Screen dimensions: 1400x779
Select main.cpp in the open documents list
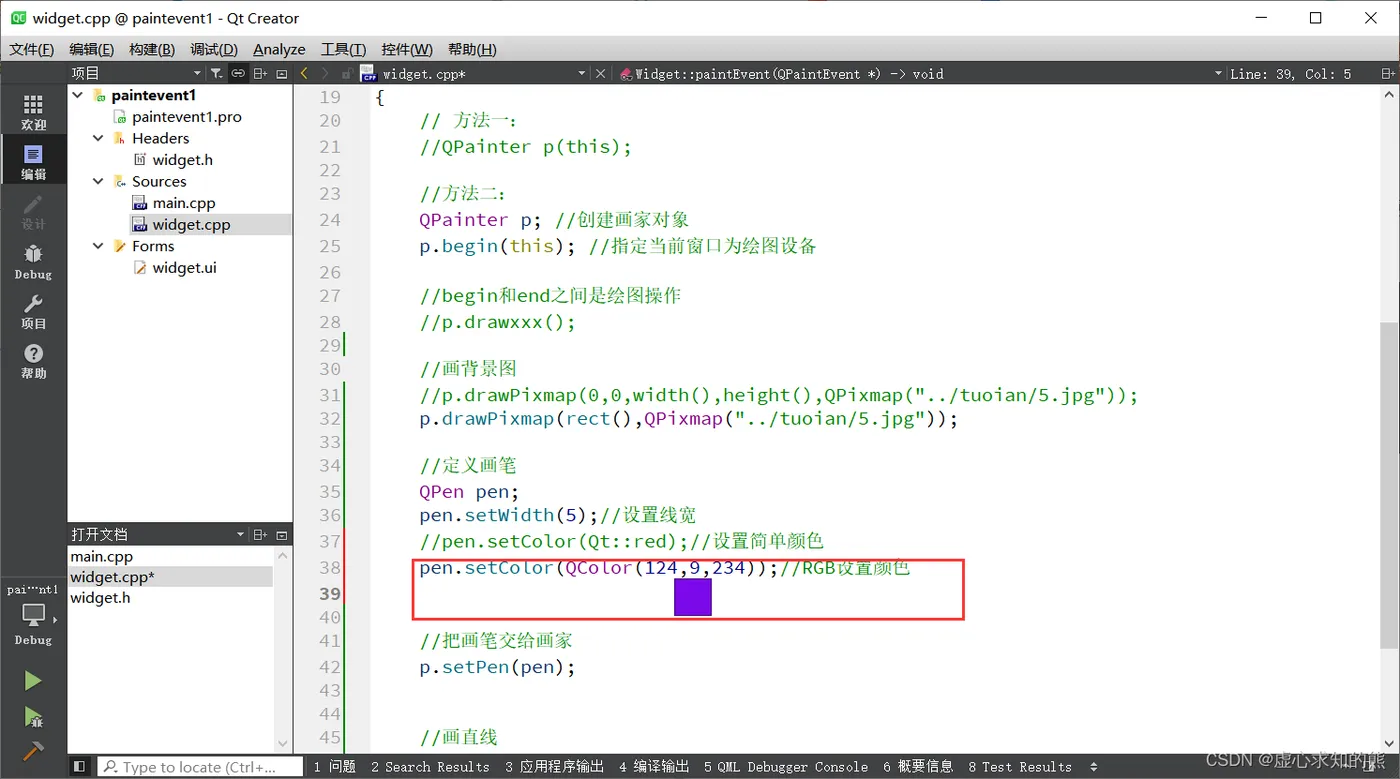[x=100, y=556]
